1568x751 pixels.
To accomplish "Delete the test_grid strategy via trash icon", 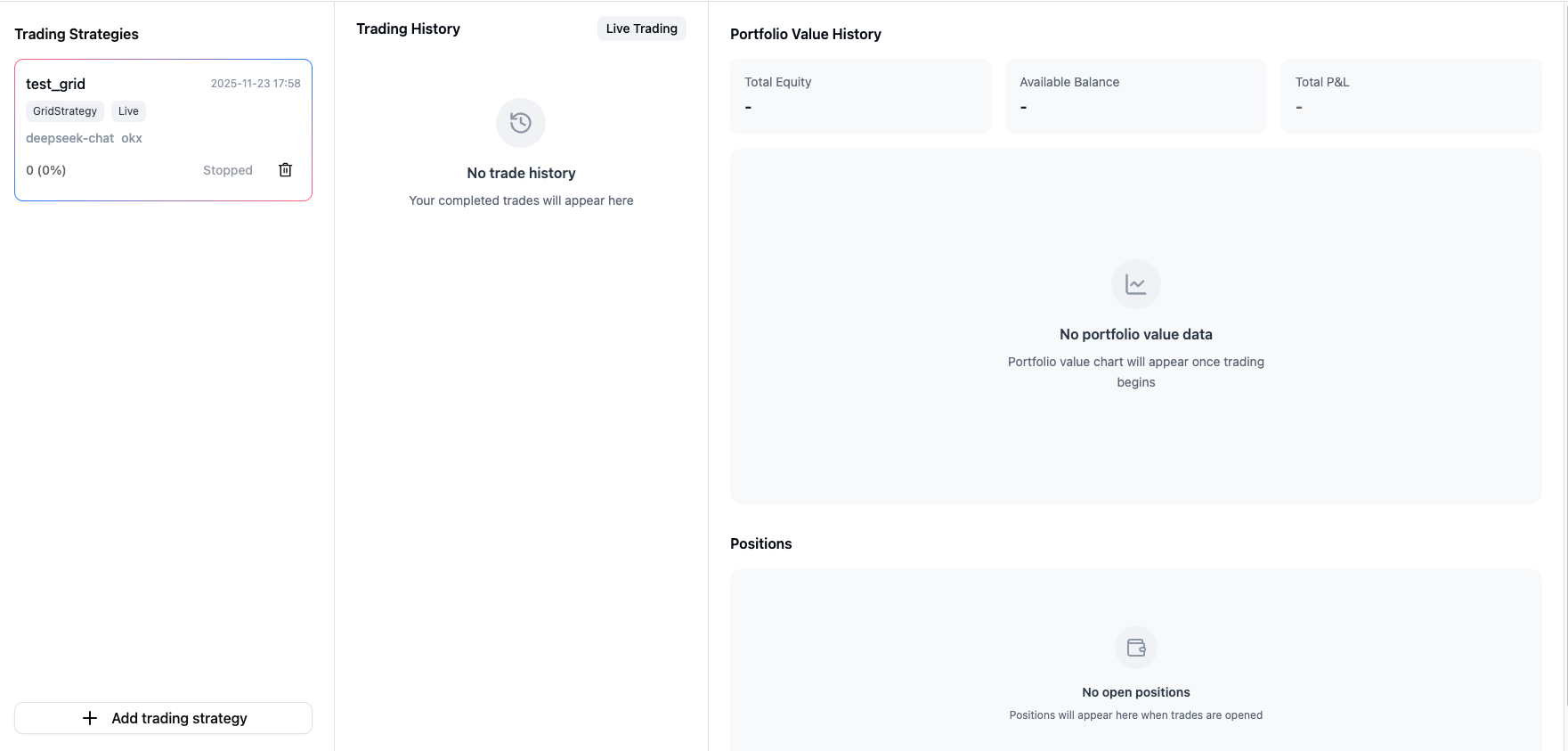I will pos(285,170).
